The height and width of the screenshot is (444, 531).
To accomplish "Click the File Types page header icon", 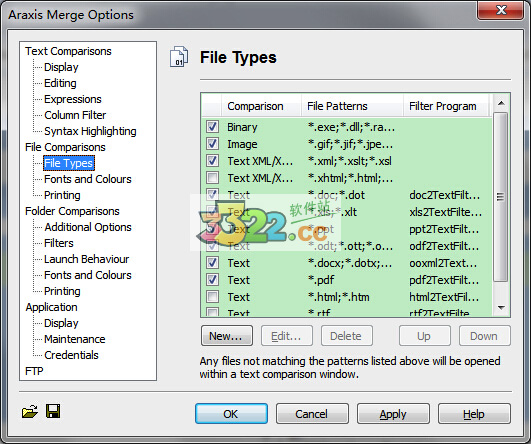I will (x=179, y=57).
